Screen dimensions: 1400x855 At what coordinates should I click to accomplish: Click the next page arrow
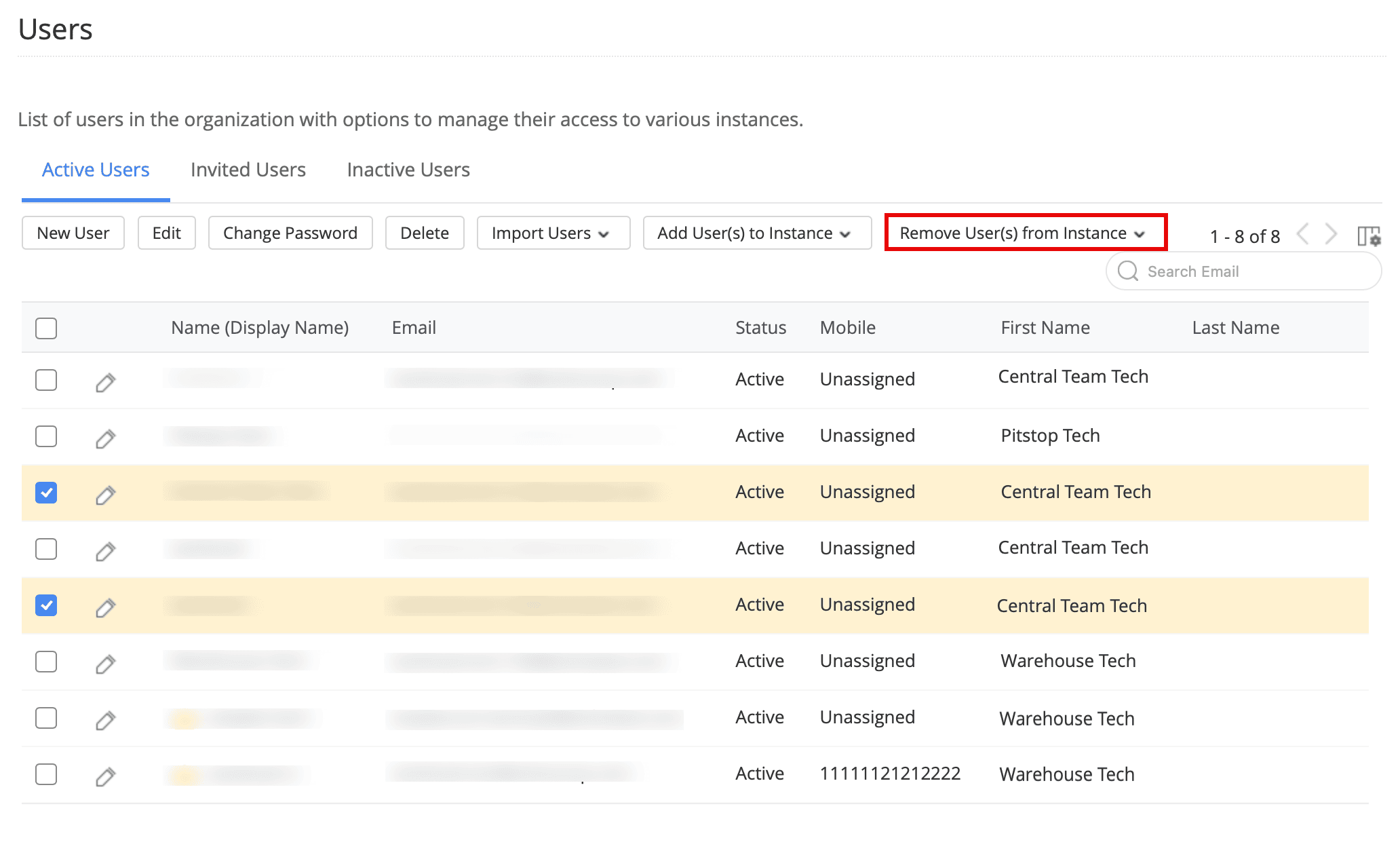(x=1331, y=234)
